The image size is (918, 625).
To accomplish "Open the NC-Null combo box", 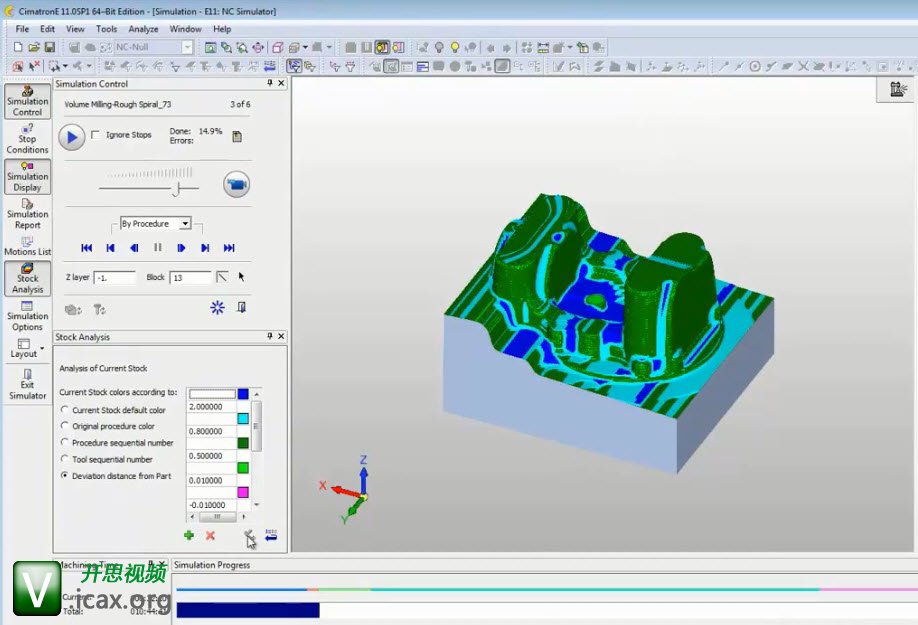I will point(187,47).
